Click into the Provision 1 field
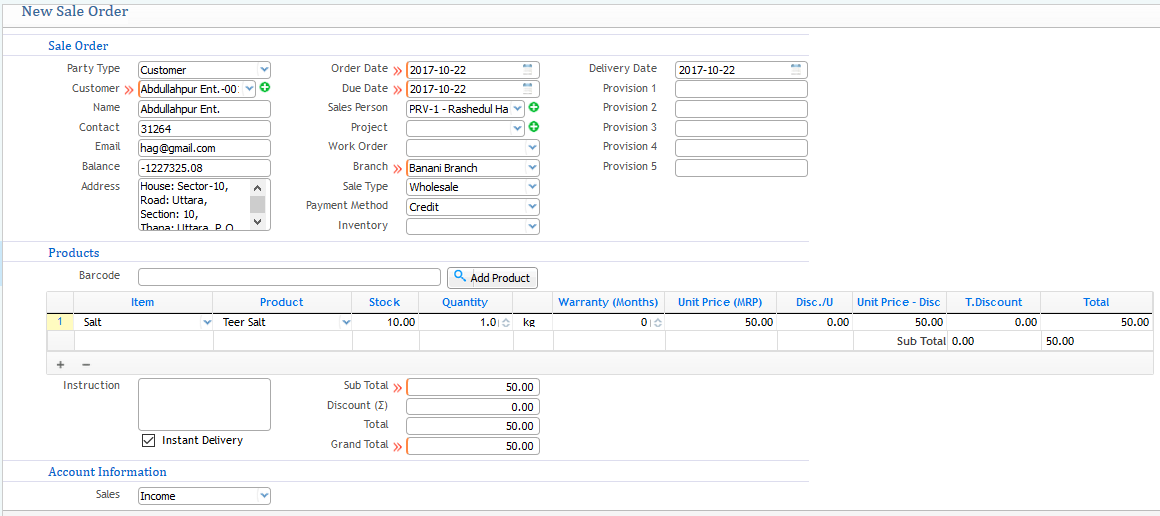This screenshot has width=1160, height=516. tap(741, 89)
